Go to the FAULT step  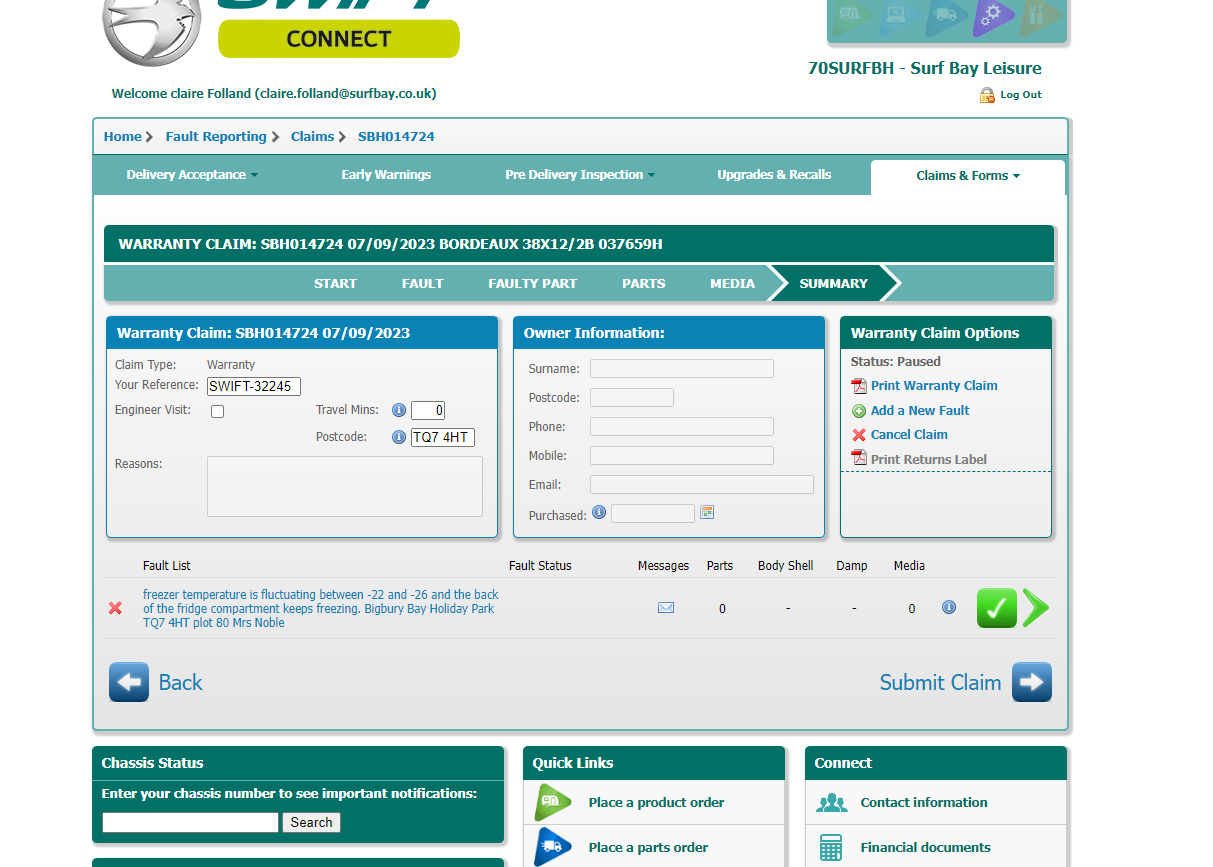point(422,284)
